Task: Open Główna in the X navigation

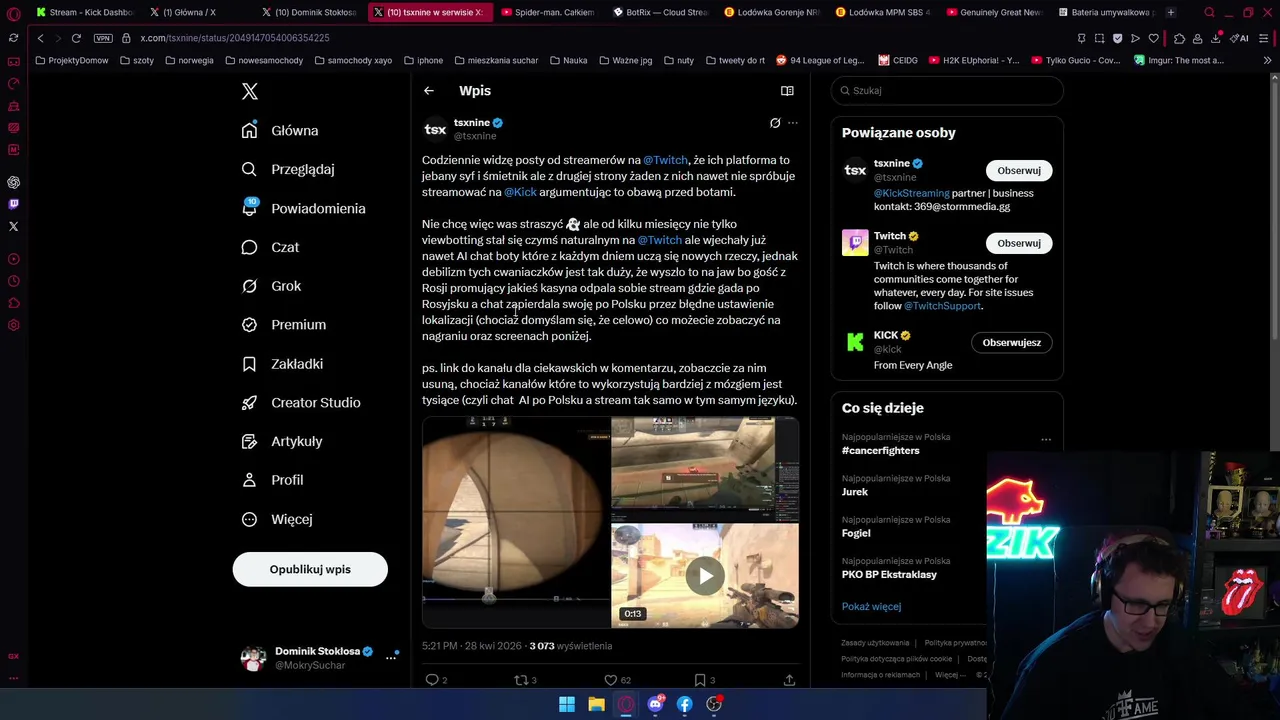Action: click(281, 131)
